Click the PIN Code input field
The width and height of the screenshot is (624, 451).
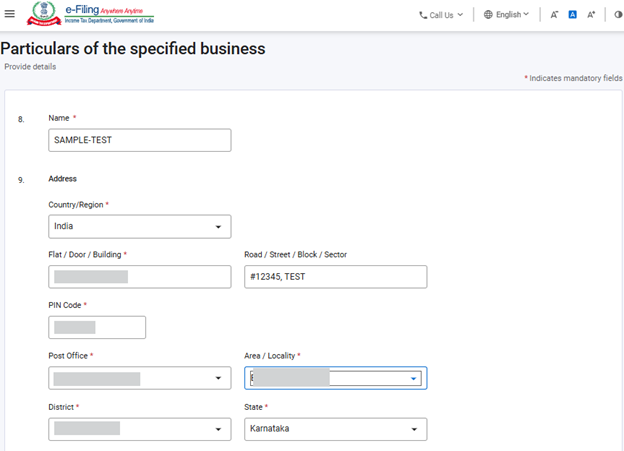(97, 327)
